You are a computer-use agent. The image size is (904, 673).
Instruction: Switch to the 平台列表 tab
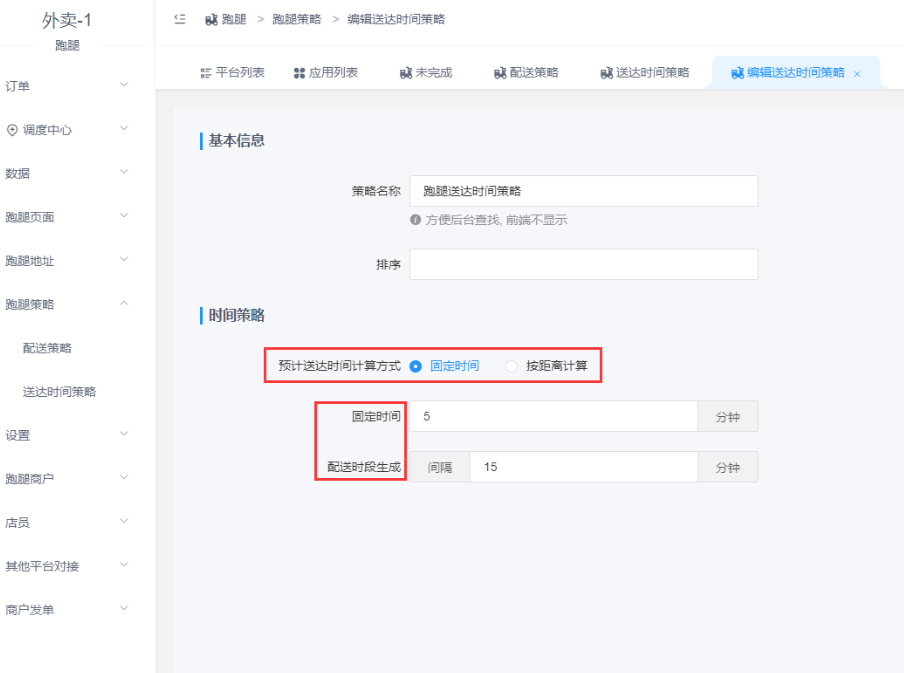pos(232,73)
